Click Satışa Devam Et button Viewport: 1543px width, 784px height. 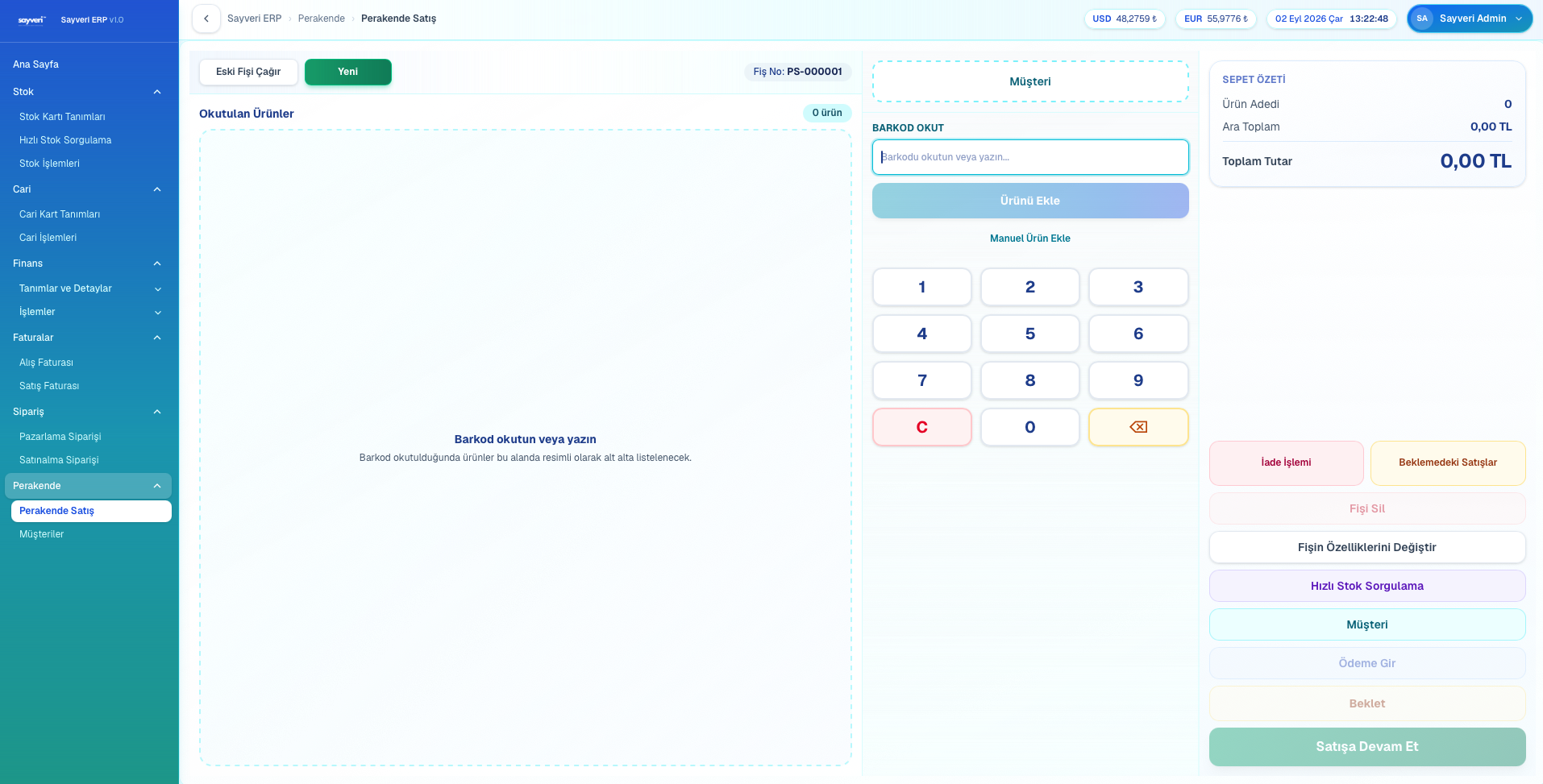[1367, 747]
